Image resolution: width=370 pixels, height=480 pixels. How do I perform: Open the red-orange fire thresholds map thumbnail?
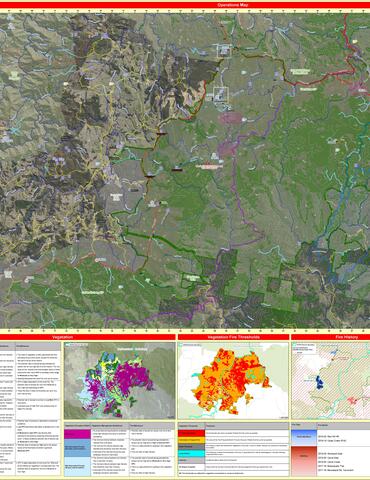click(x=233, y=381)
